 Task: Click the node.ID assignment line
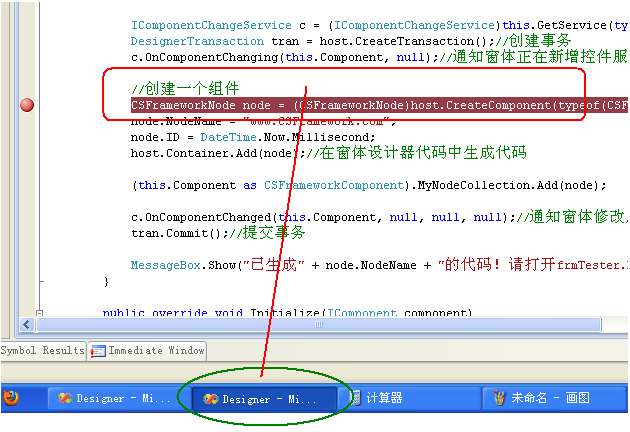252,137
